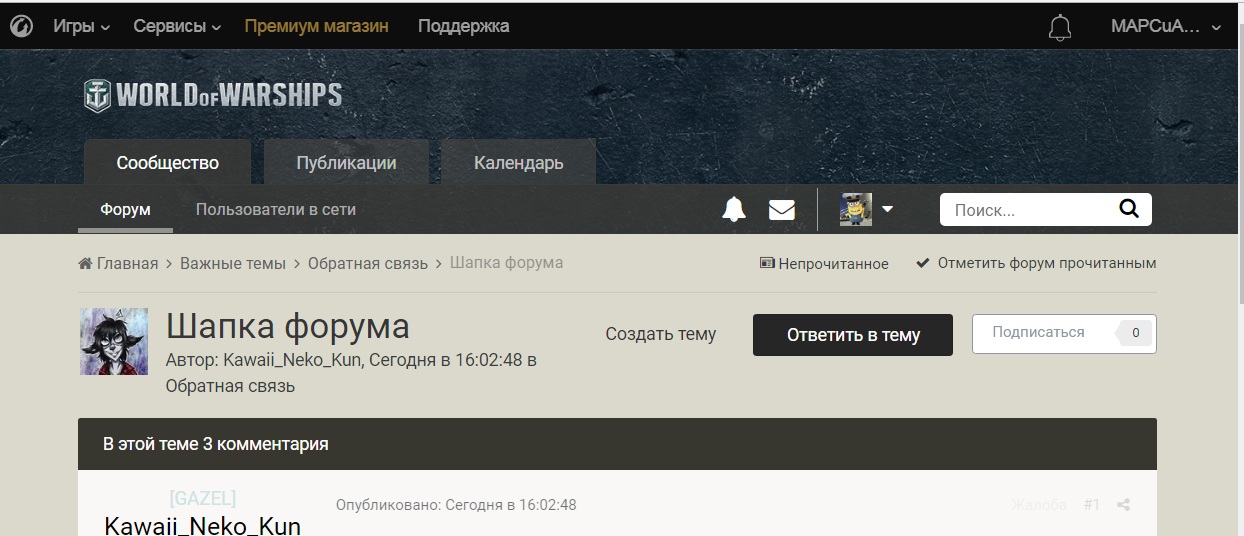Open forum notifications bell icon
The image size is (1244, 536).
click(x=734, y=209)
